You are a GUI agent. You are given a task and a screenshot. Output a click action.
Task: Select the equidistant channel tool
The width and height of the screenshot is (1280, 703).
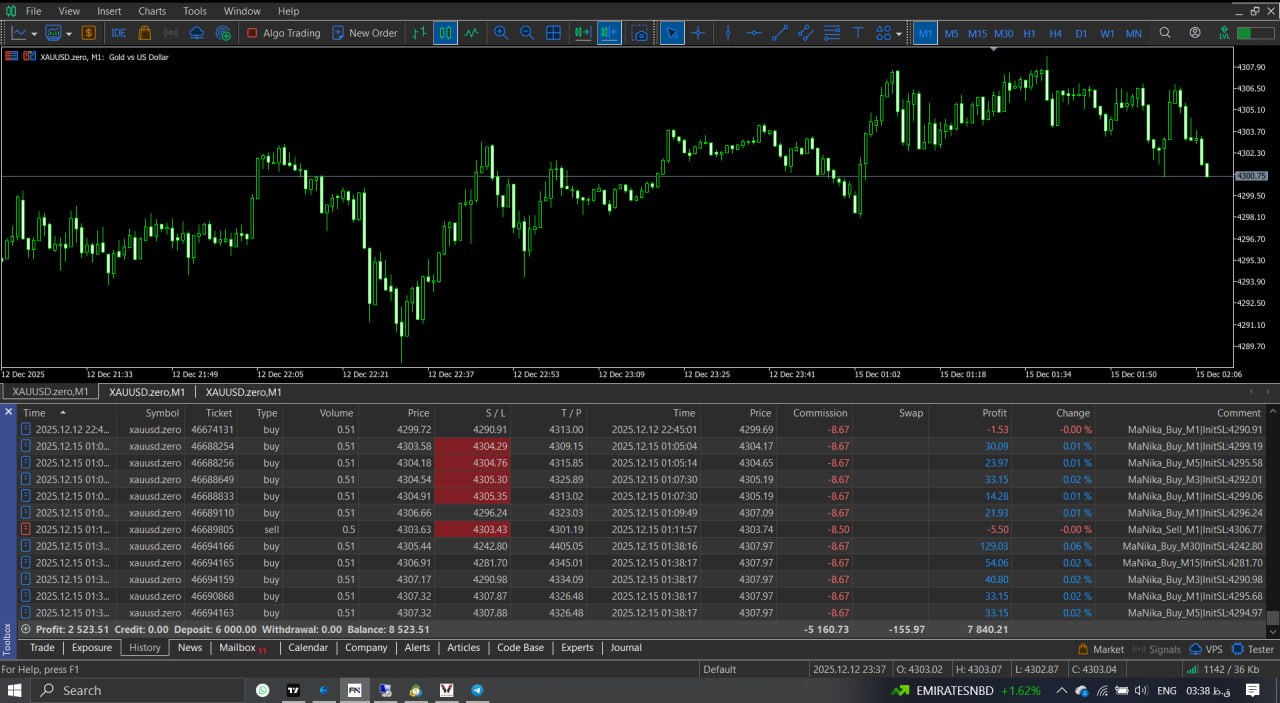806,33
